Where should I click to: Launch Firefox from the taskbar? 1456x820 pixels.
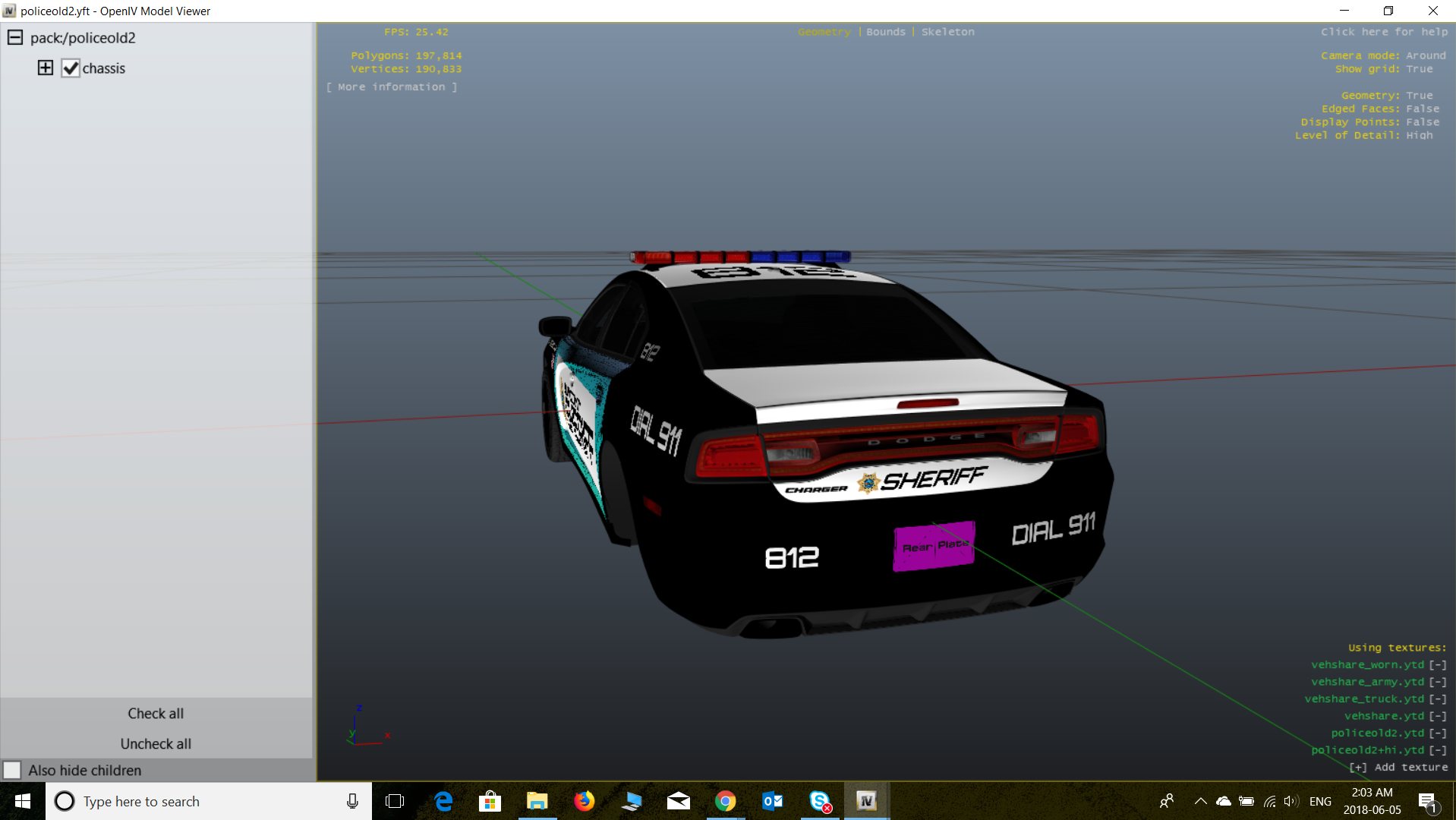[x=585, y=801]
